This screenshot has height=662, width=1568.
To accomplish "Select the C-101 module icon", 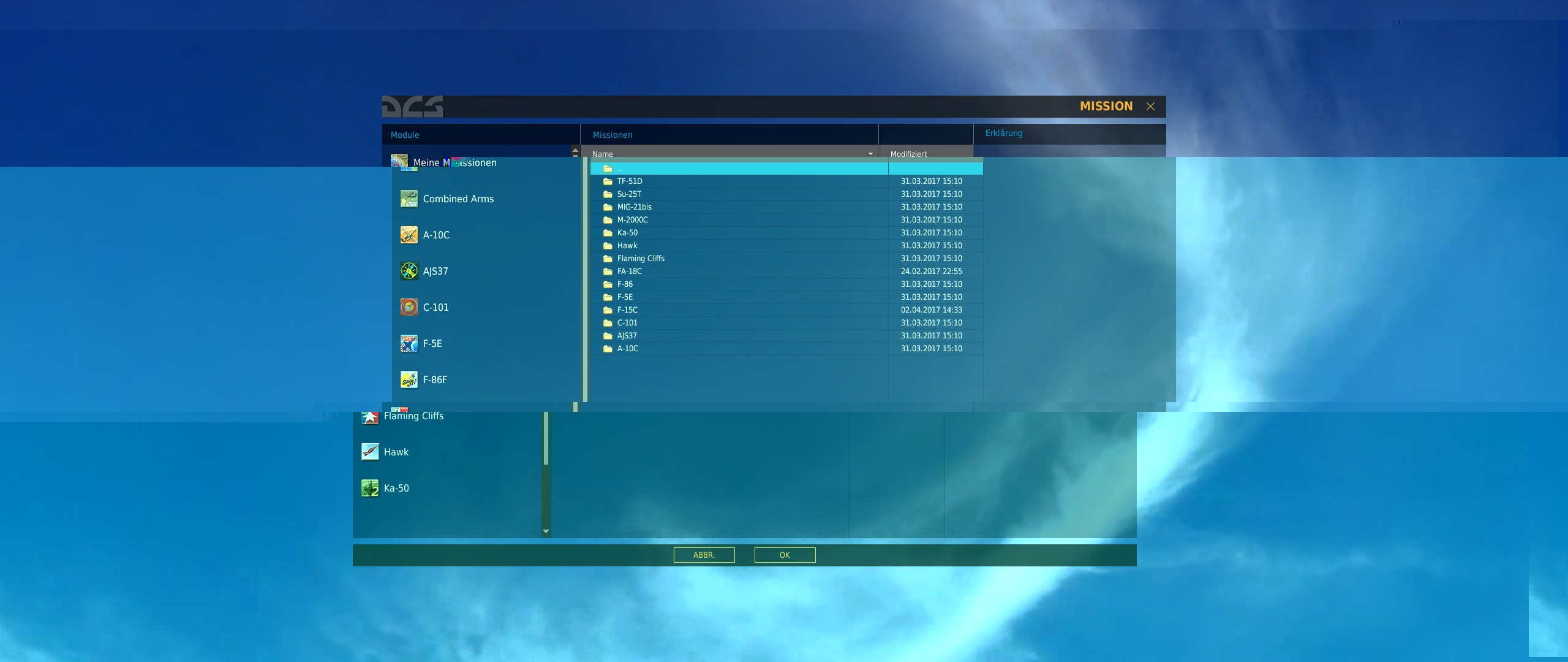I will click(x=409, y=307).
